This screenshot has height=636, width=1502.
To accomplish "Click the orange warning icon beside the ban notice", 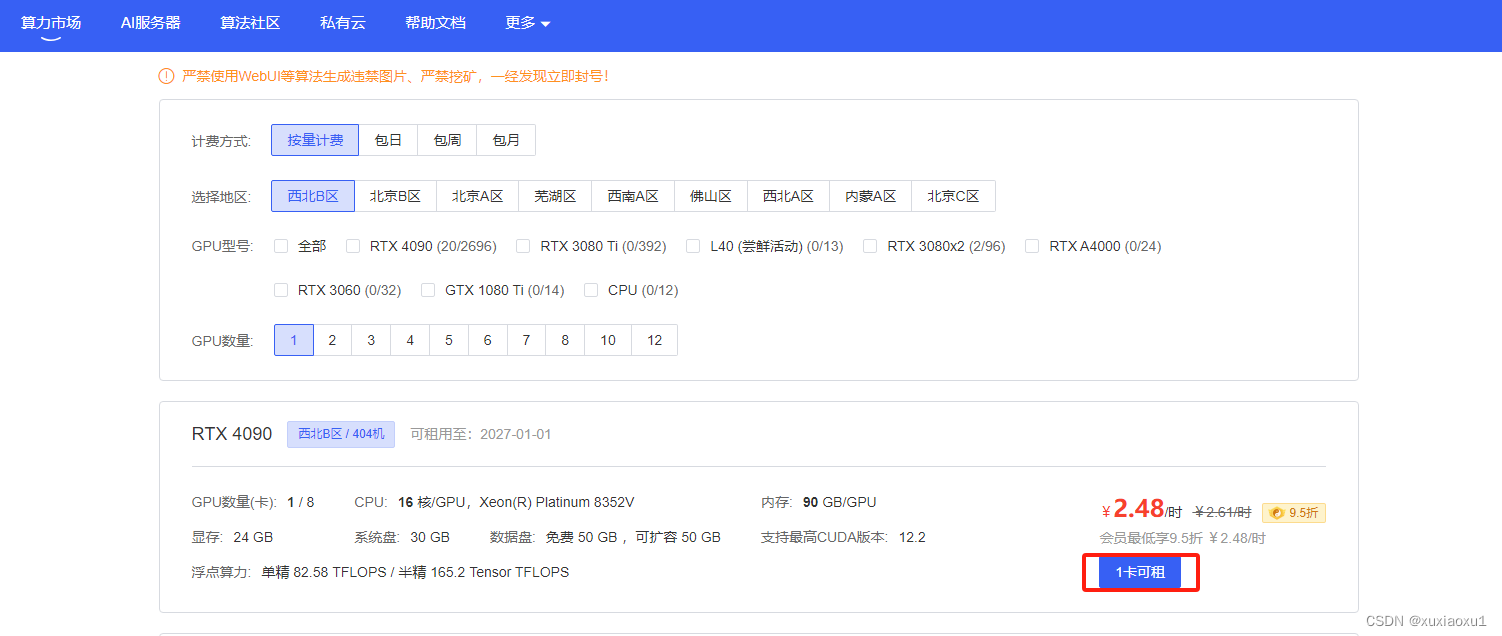I will (x=166, y=74).
